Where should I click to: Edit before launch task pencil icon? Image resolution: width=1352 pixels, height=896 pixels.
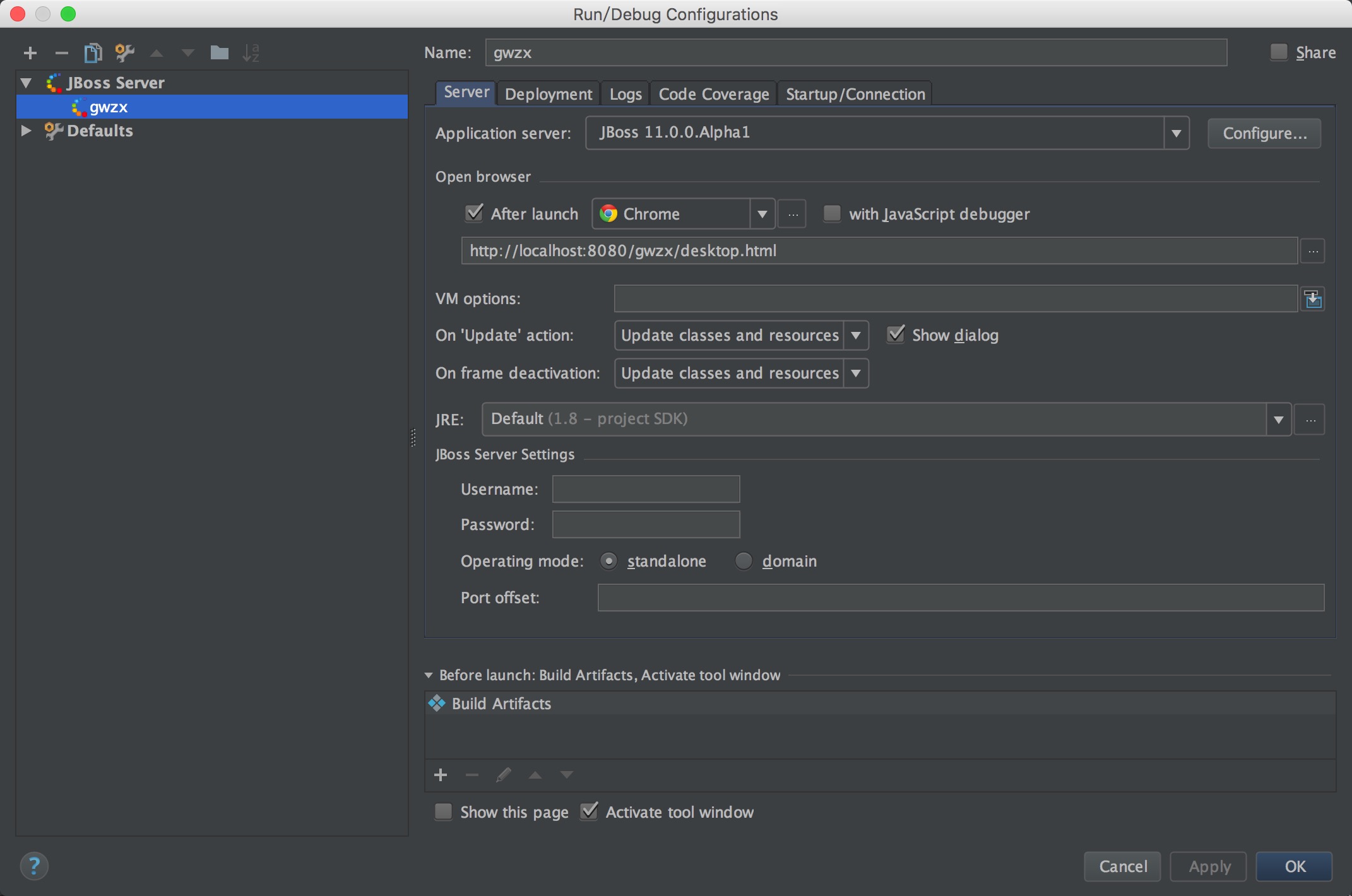pos(503,775)
